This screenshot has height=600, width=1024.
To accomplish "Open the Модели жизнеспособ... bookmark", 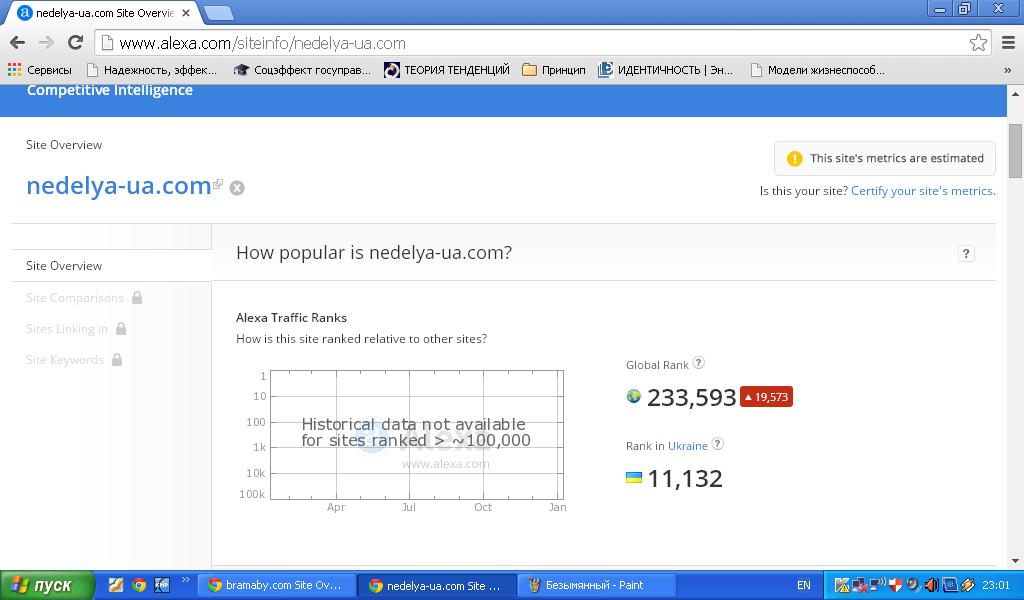I will click(818, 70).
